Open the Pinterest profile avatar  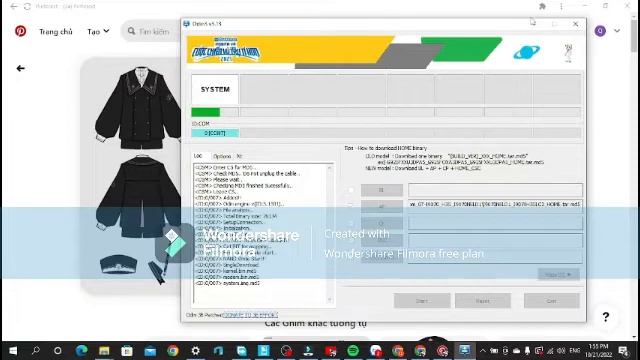coord(600,31)
